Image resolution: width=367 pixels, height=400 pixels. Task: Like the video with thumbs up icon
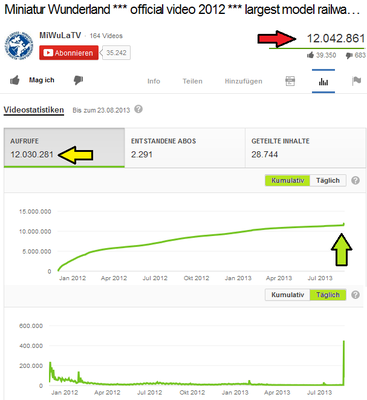coord(15,80)
